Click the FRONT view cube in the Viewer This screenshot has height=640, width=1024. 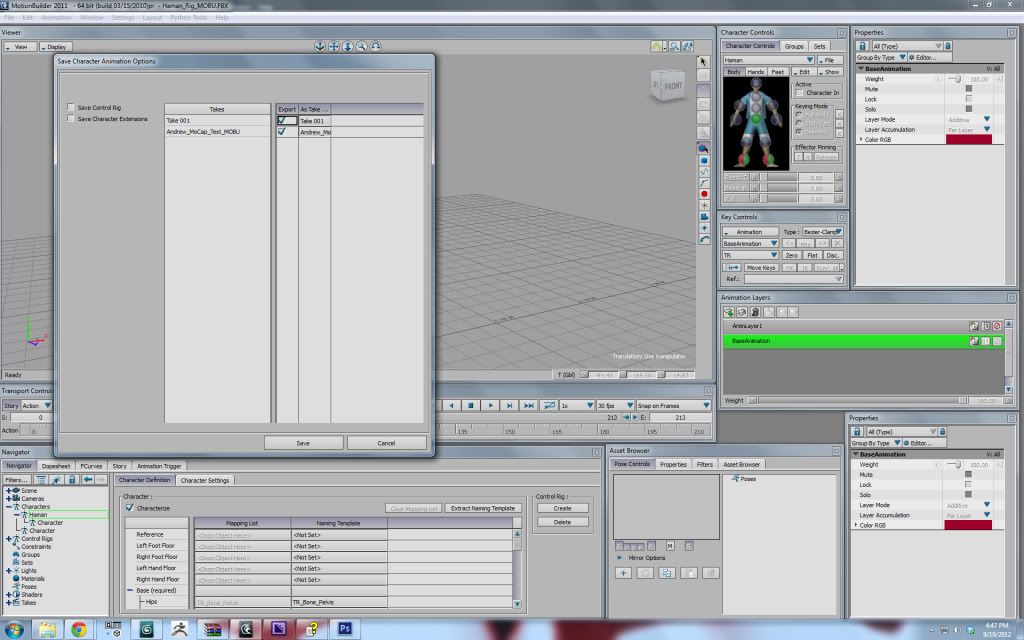coord(667,85)
